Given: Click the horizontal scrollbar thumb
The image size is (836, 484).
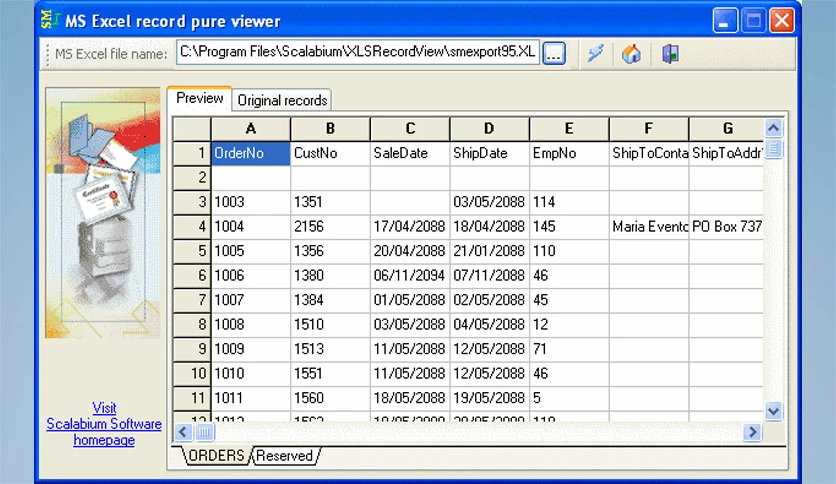Looking at the screenshot, I should pos(204,432).
